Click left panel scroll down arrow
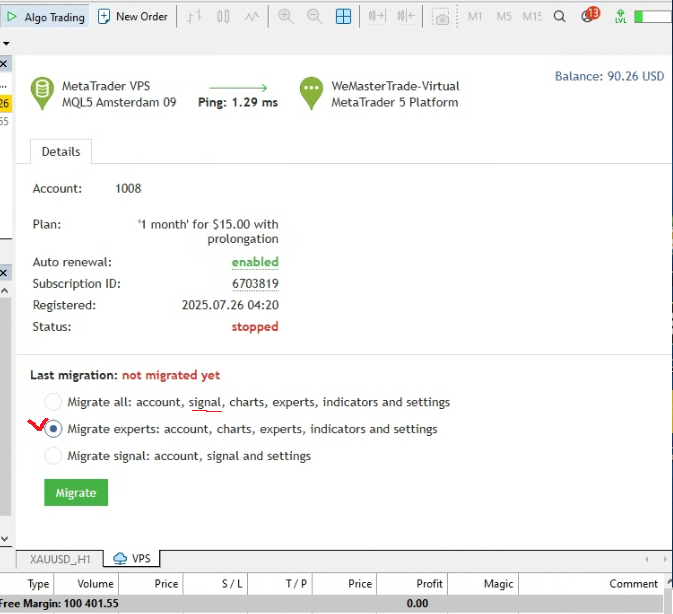 click(5, 538)
